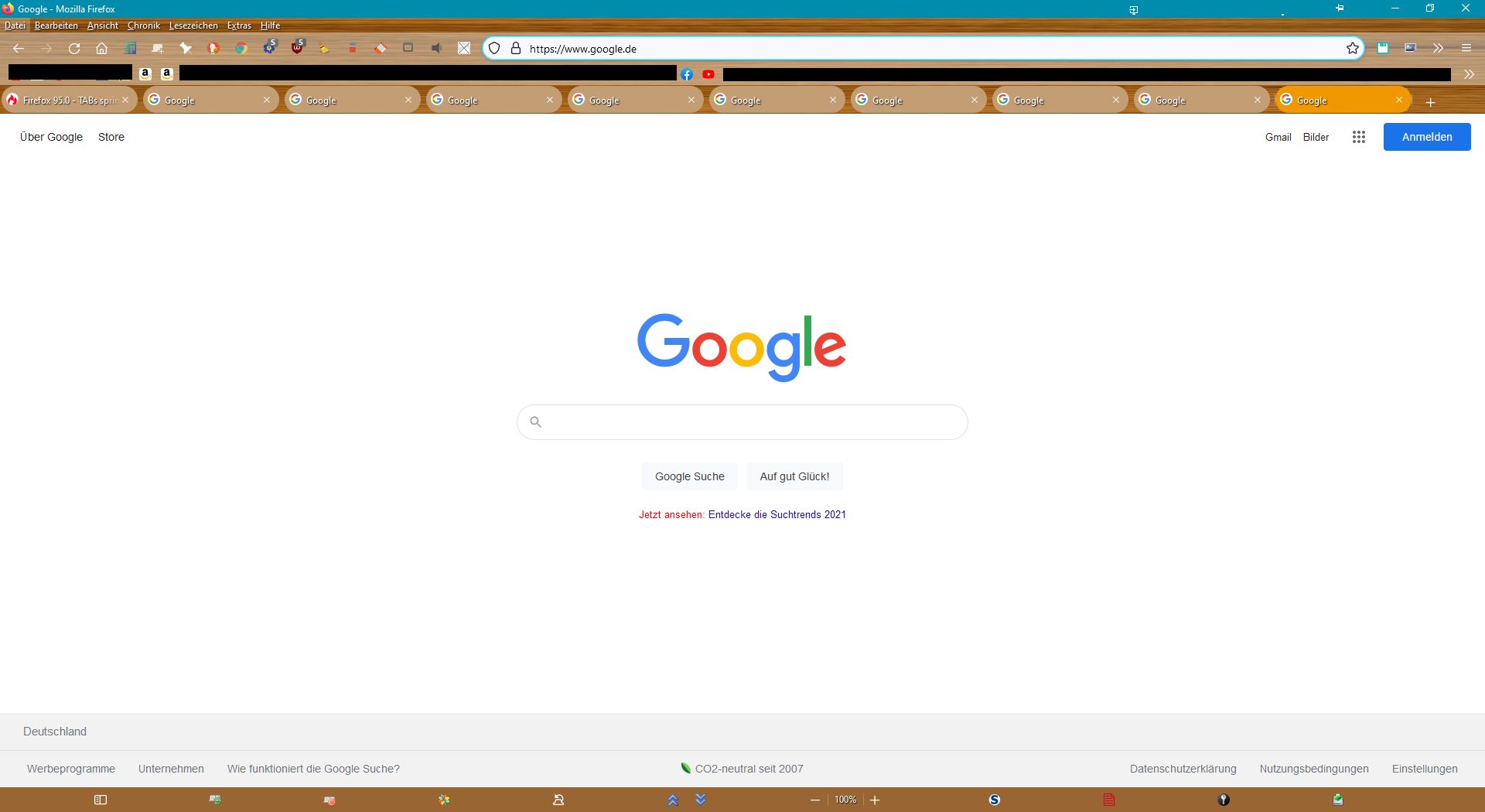This screenshot has width=1485, height=812.
Task: Click the crossed-out box toolbar icon
Action: coord(464,48)
